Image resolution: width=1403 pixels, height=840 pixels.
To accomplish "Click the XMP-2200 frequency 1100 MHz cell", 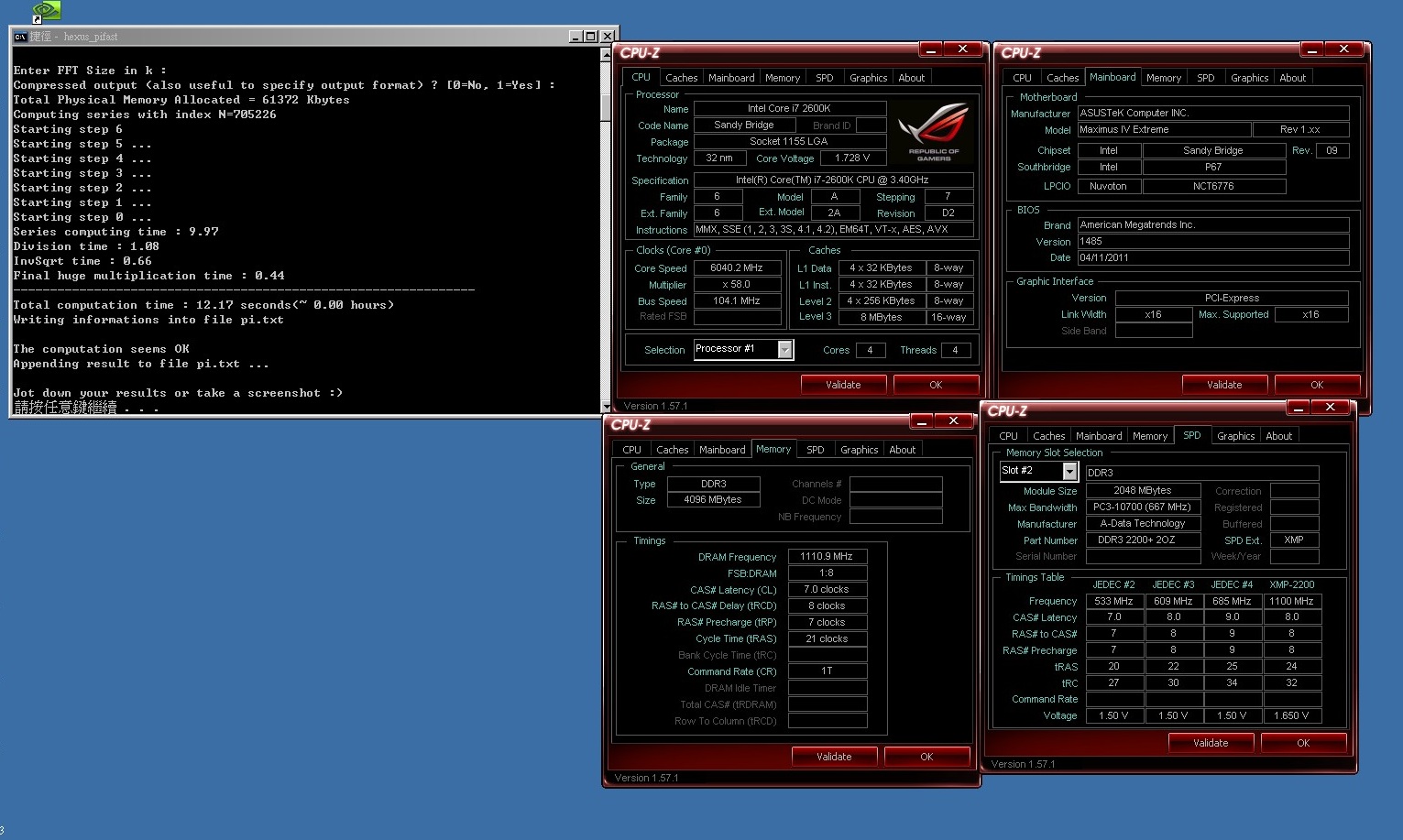I will tap(1291, 601).
